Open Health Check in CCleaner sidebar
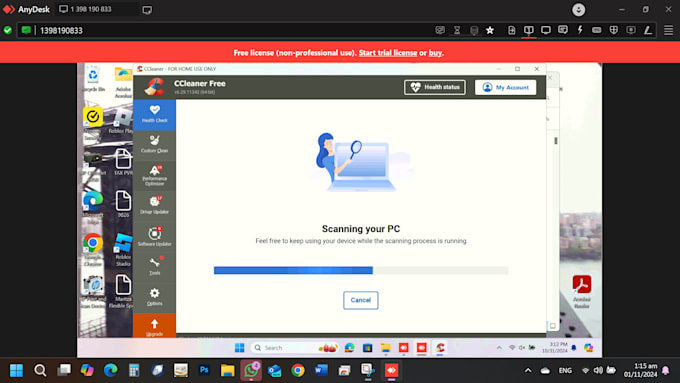 click(154, 115)
